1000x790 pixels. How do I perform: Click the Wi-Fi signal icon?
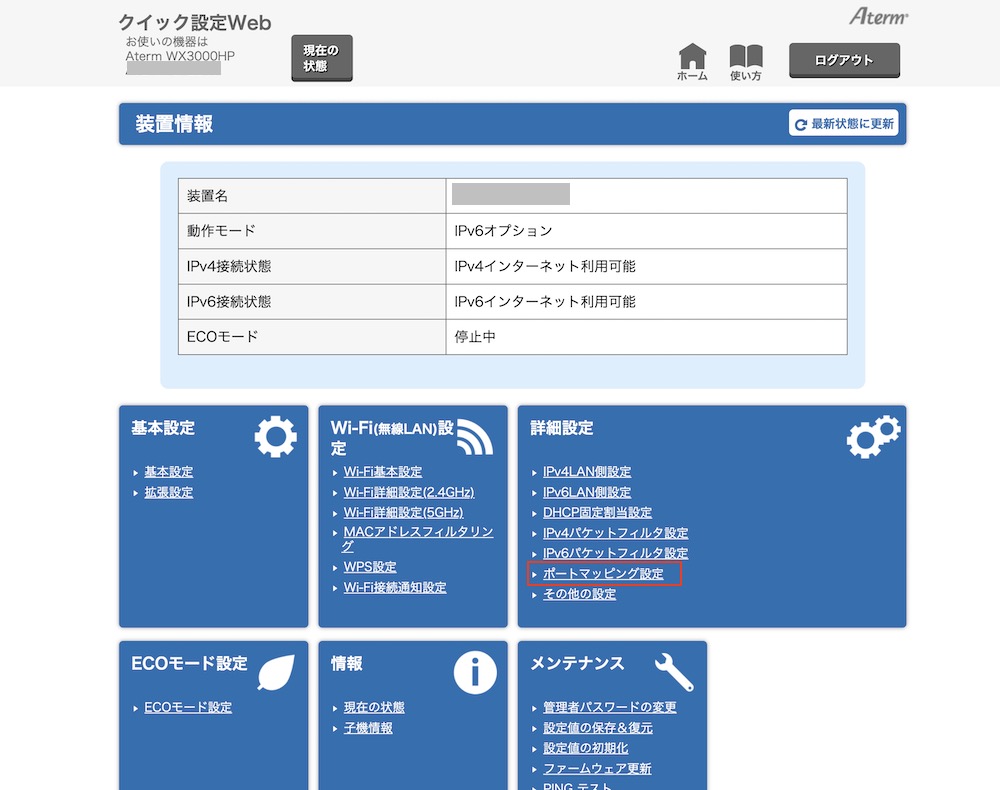point(475,437)
